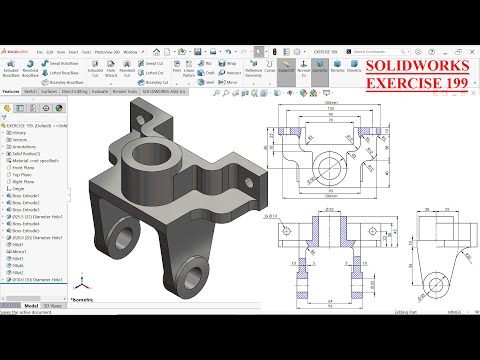
Task: Switch to the Evaluate tab
Action: pyautogui.click(x=100, y=91)
